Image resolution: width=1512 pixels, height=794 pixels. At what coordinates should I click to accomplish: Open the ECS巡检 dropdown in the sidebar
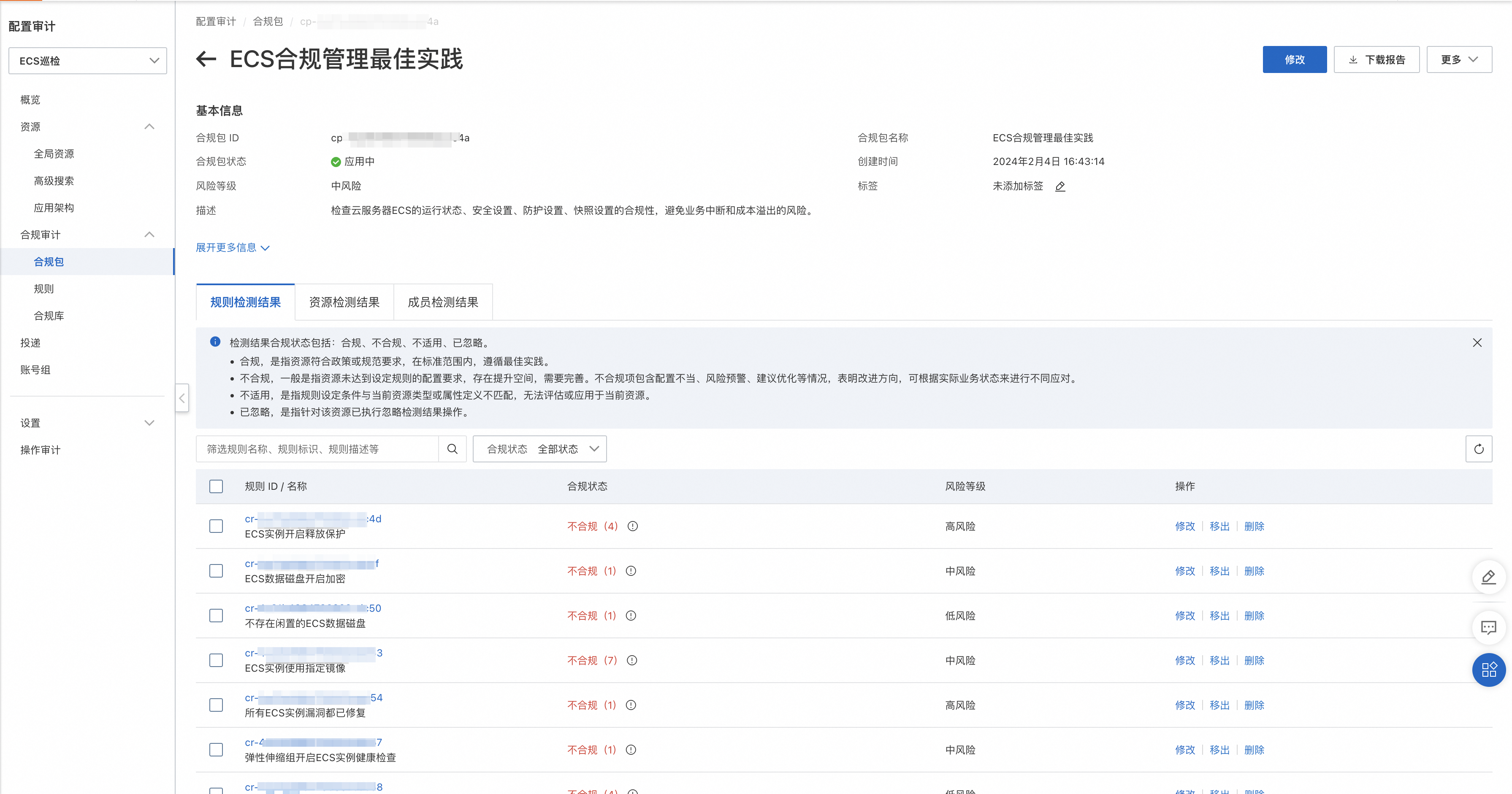[87, 61]
